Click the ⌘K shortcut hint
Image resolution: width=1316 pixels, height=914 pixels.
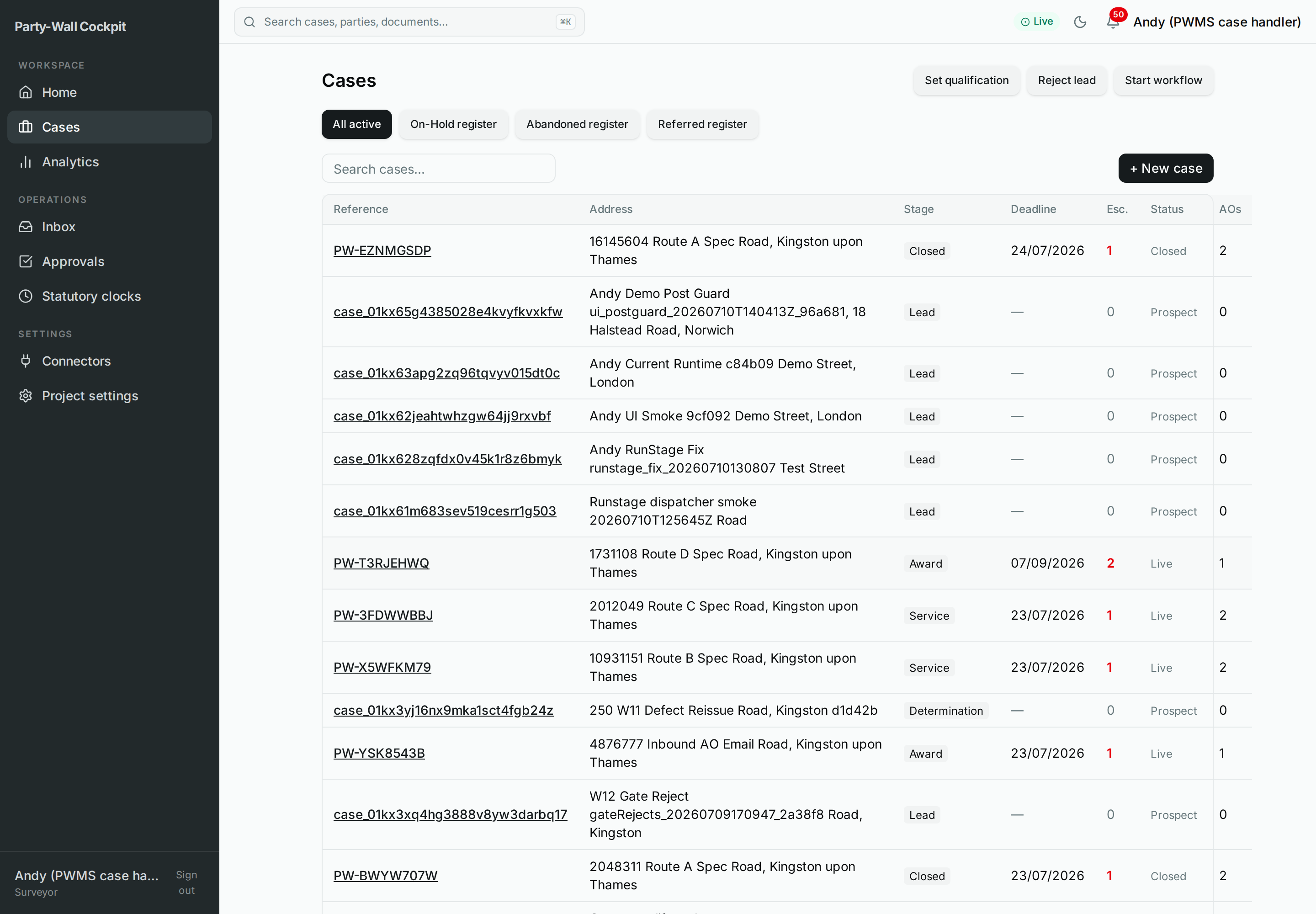click(x=566, y=22)
